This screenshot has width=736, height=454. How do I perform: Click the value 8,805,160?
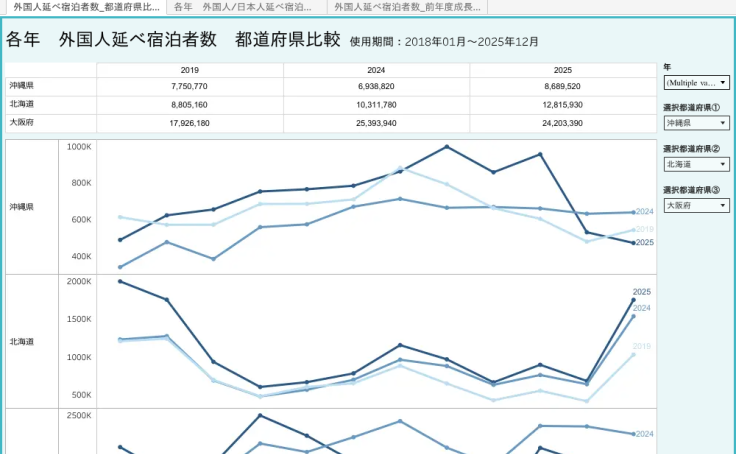tap(189, 105)
